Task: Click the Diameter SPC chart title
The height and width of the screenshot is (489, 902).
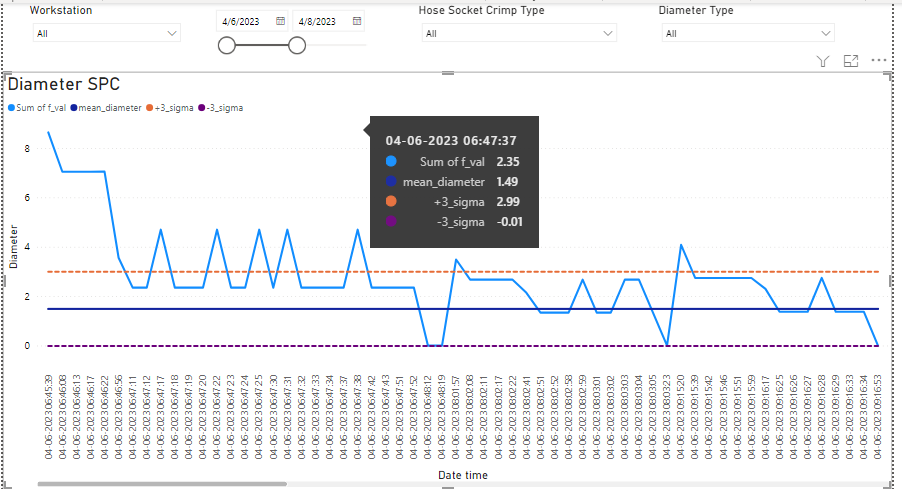Action: pyautogui.click(x=64, y=84)
